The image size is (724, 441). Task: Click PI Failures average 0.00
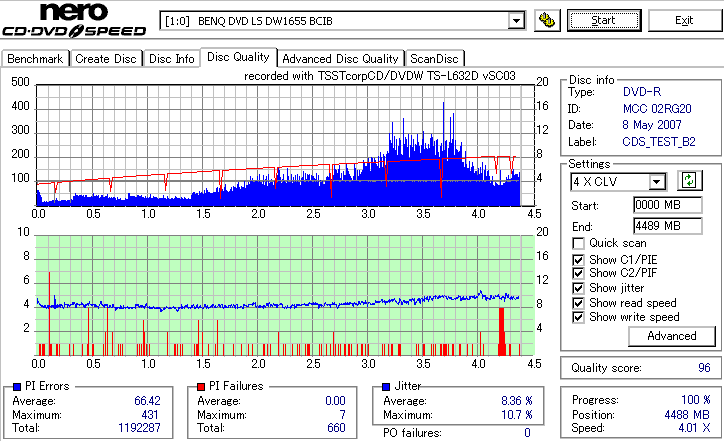[335, 401]
